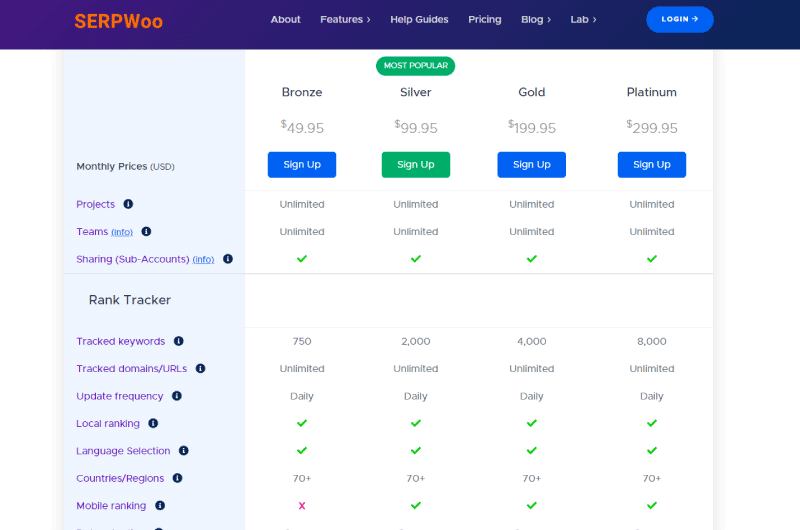The image size is (800, 530).
Task: Open the Teams (info) link
Action: (x=122, y=232)
